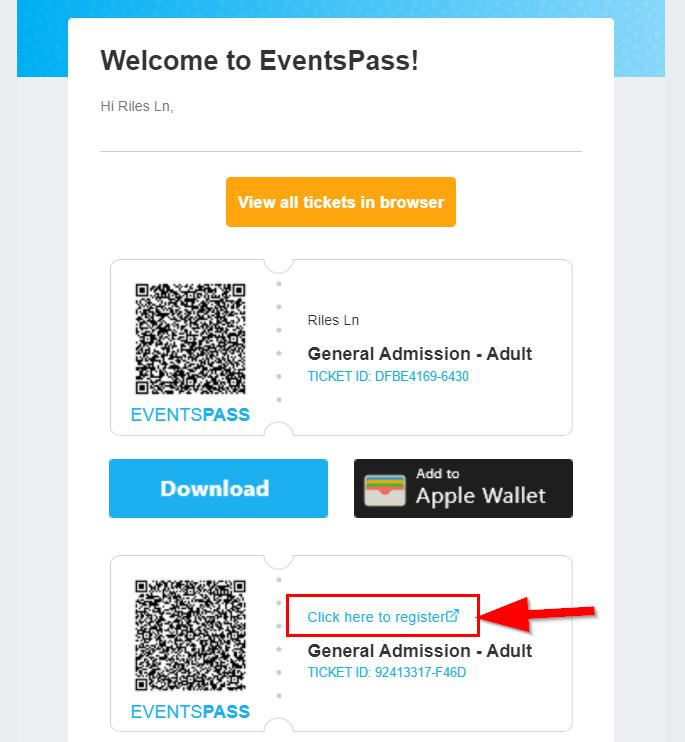Click the Add to text in wallet button

pos(438,474)
